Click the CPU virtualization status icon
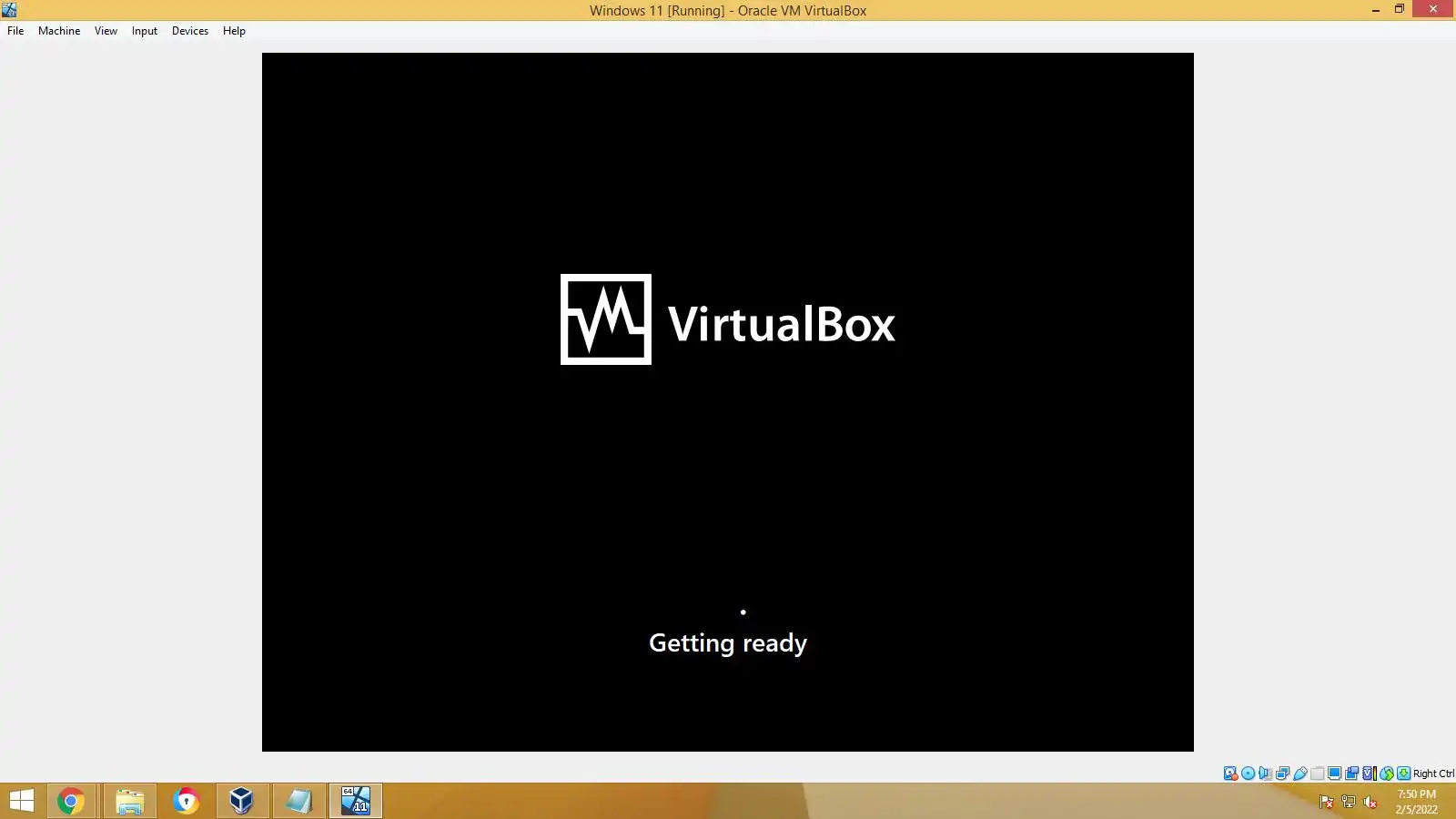Image resolution: width=1456 pixels, height=819 pixels. [x=1369, y=773]
